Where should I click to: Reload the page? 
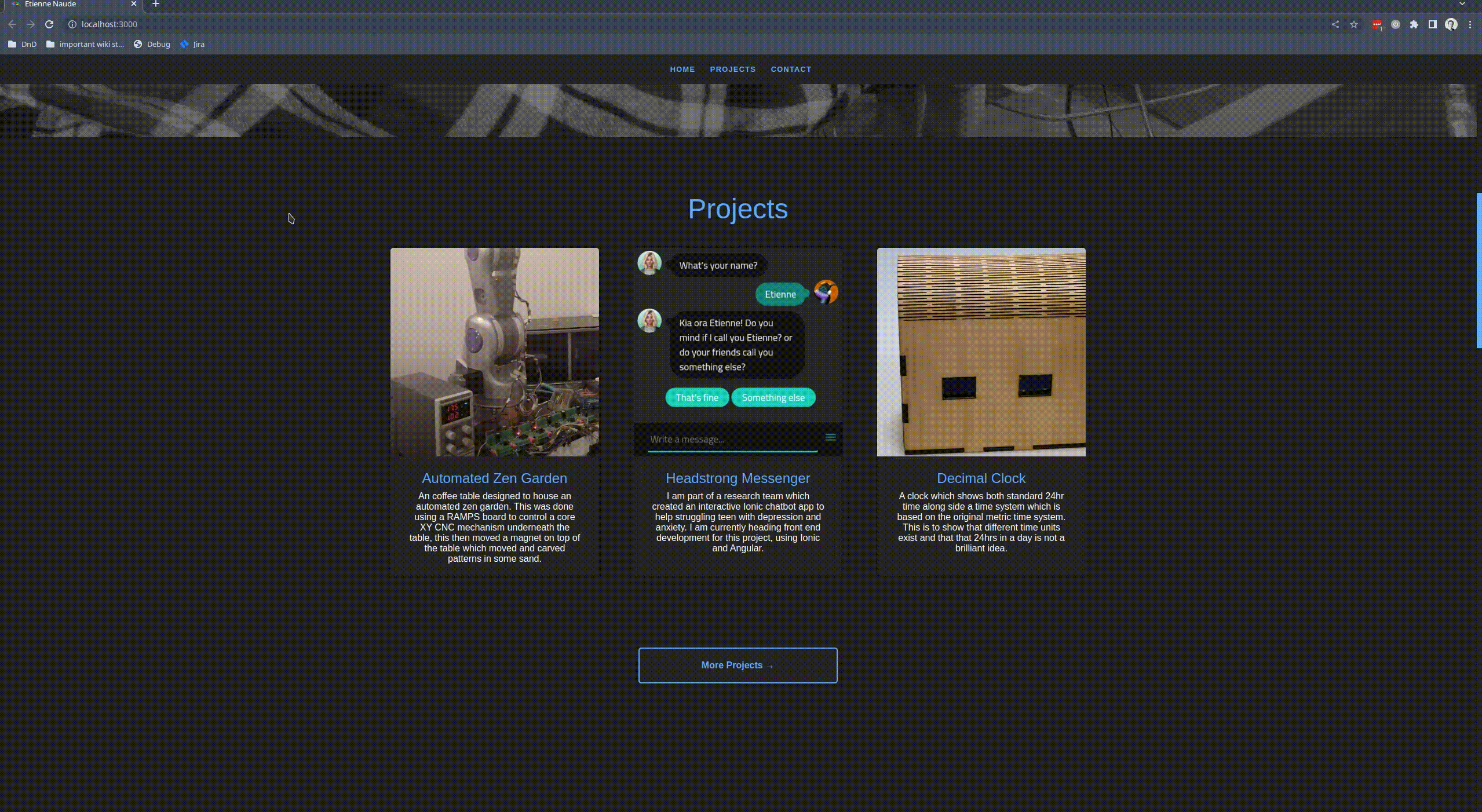click(49, 24)
